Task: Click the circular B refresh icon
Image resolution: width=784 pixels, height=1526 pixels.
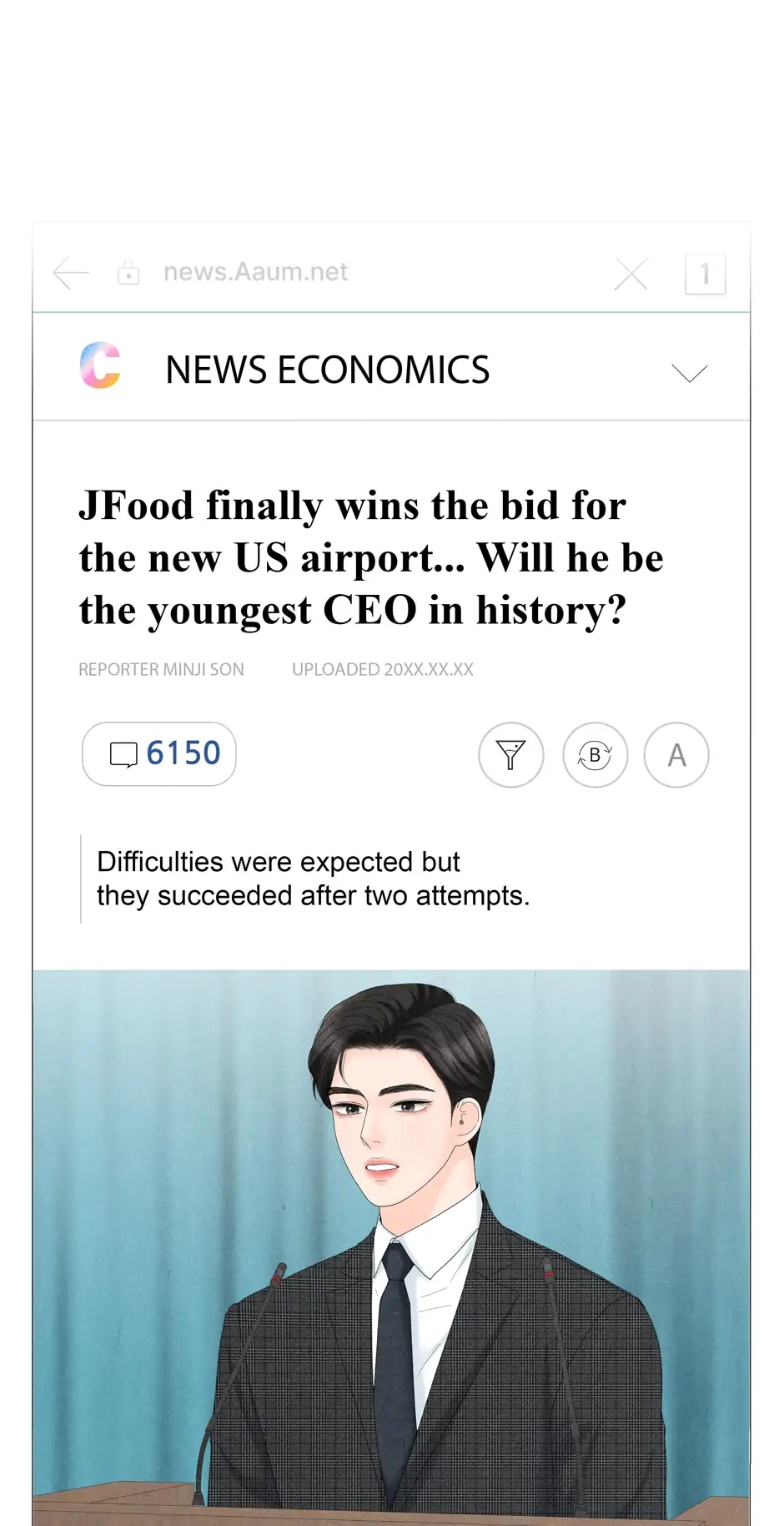Action: (595, 755)
